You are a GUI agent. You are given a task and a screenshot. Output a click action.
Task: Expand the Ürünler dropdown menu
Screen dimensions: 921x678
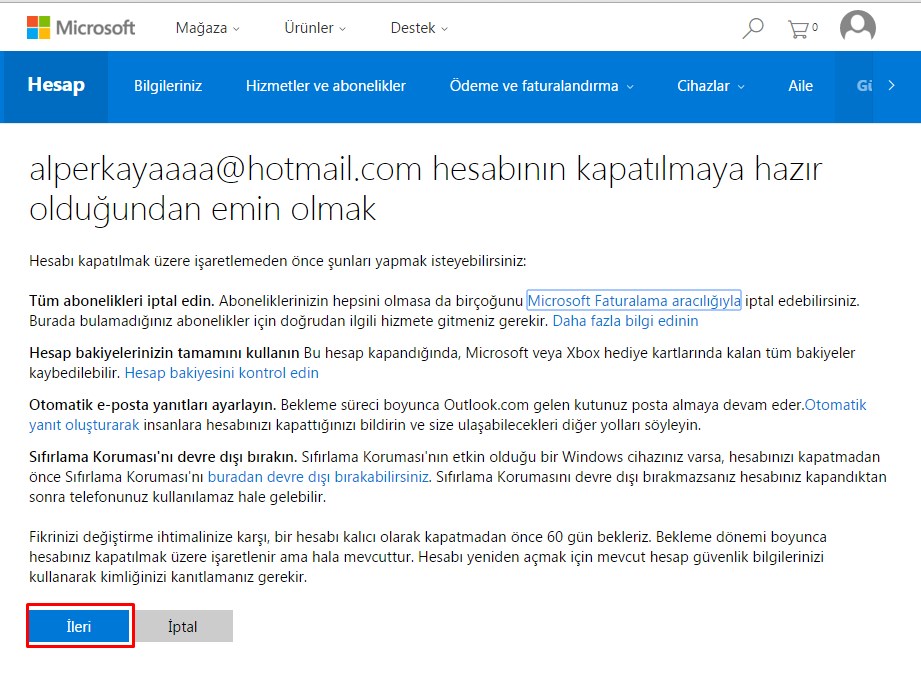click(316, 28)
